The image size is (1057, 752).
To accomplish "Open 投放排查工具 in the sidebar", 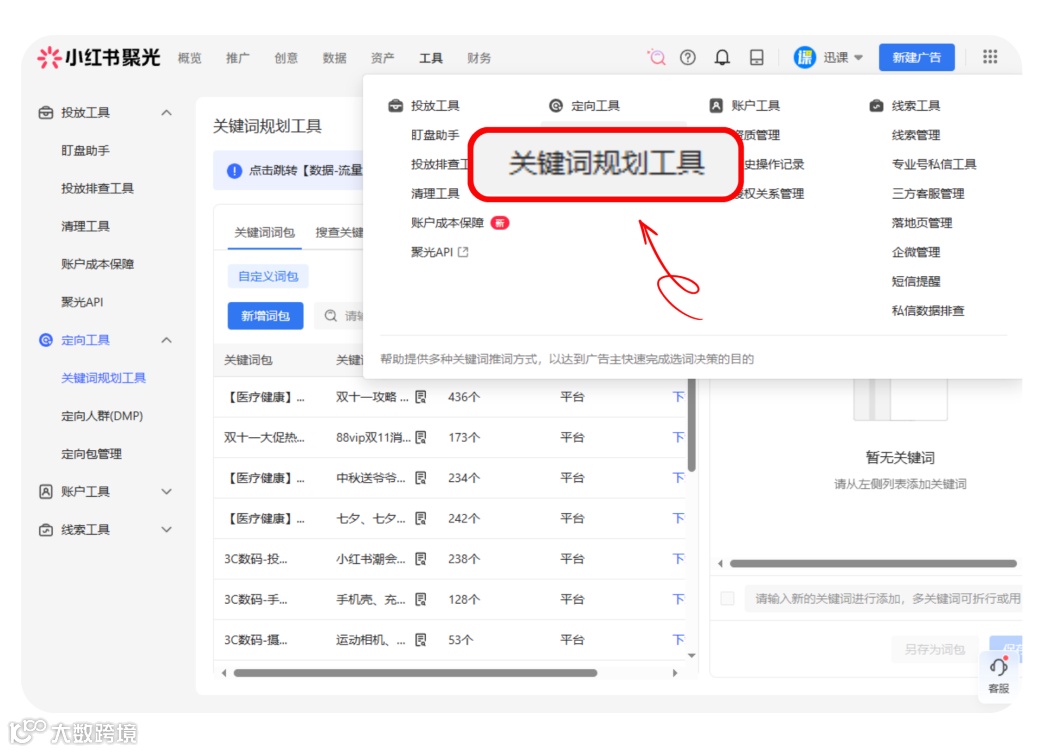I will tap(97, 188).
